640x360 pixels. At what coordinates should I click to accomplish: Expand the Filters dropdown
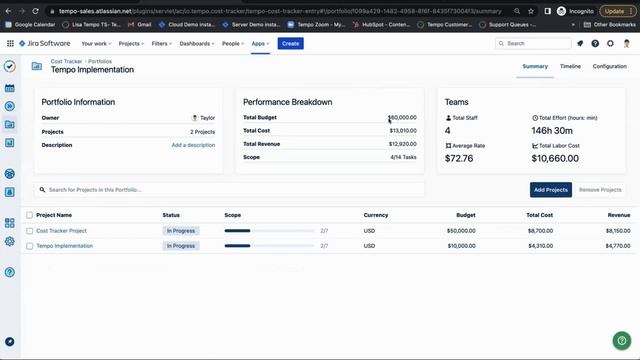tap(162, 44)
